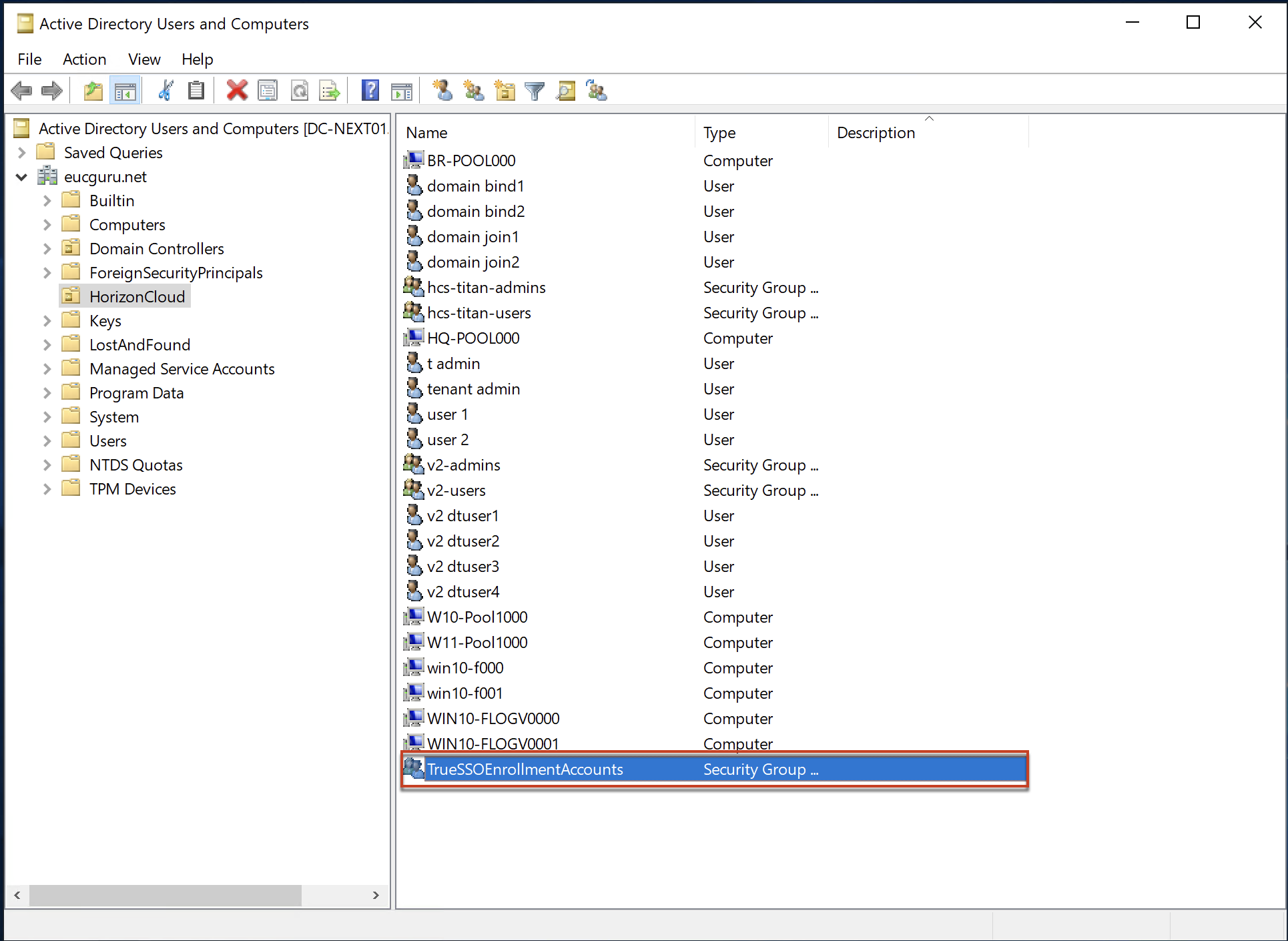
Task: Select the Users container in tree
Action: pos(107,440)
